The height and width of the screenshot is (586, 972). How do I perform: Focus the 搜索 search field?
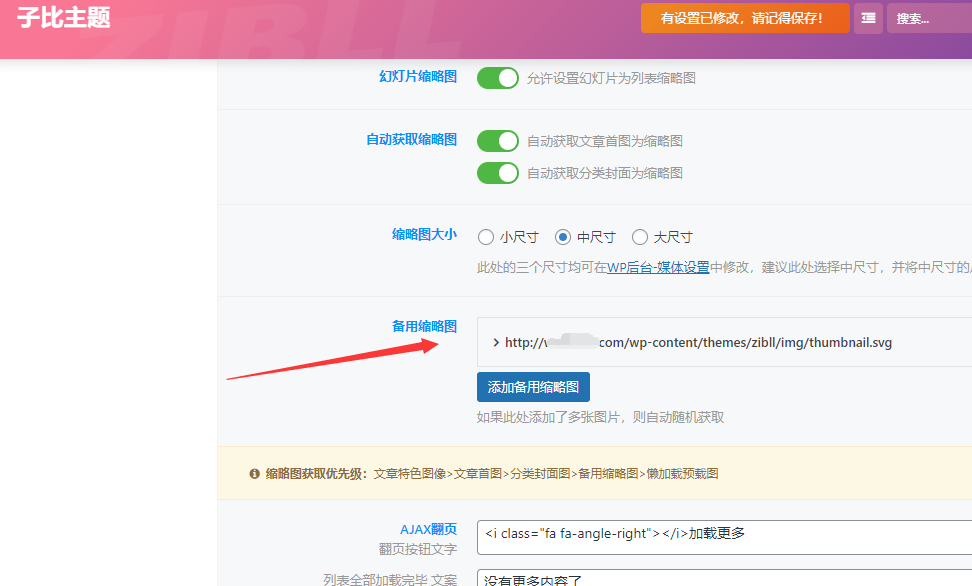930,19
